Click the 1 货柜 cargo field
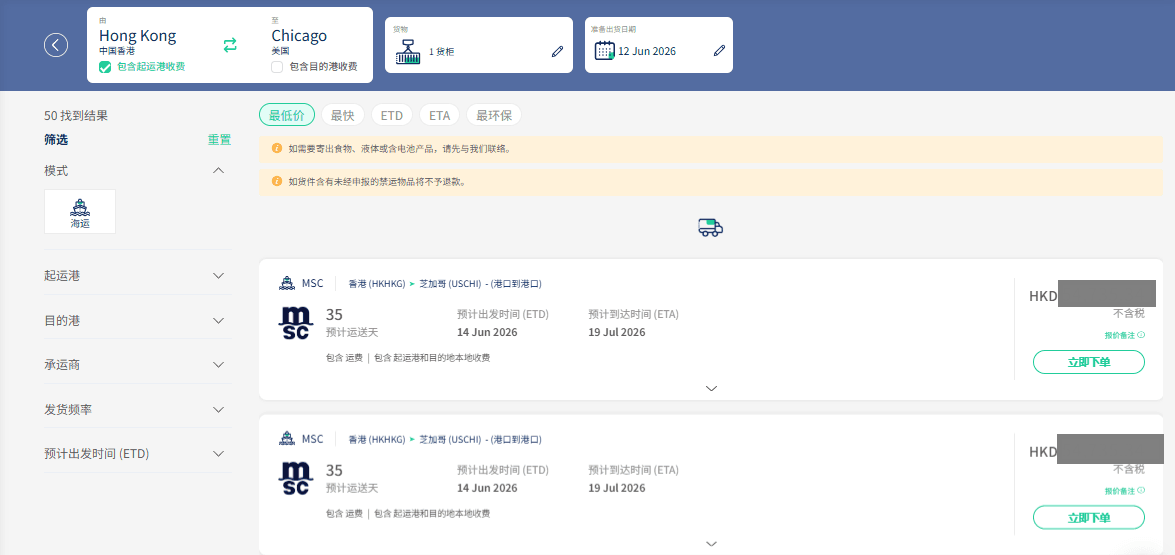 tap(479, 45)
